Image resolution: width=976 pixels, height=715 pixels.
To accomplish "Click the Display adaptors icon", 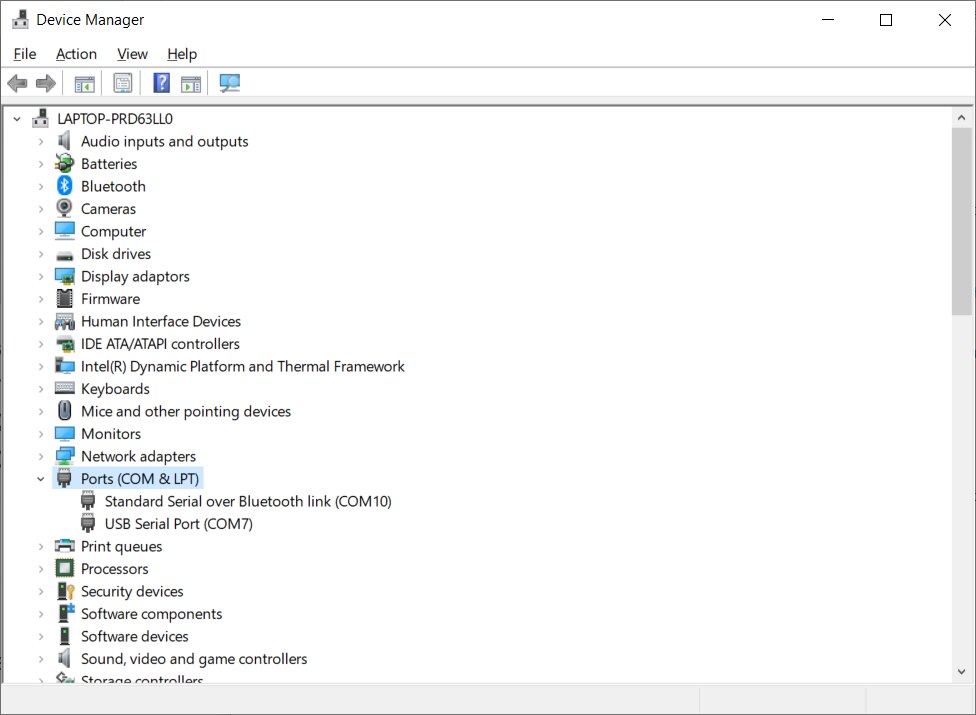I will point(65,276).
